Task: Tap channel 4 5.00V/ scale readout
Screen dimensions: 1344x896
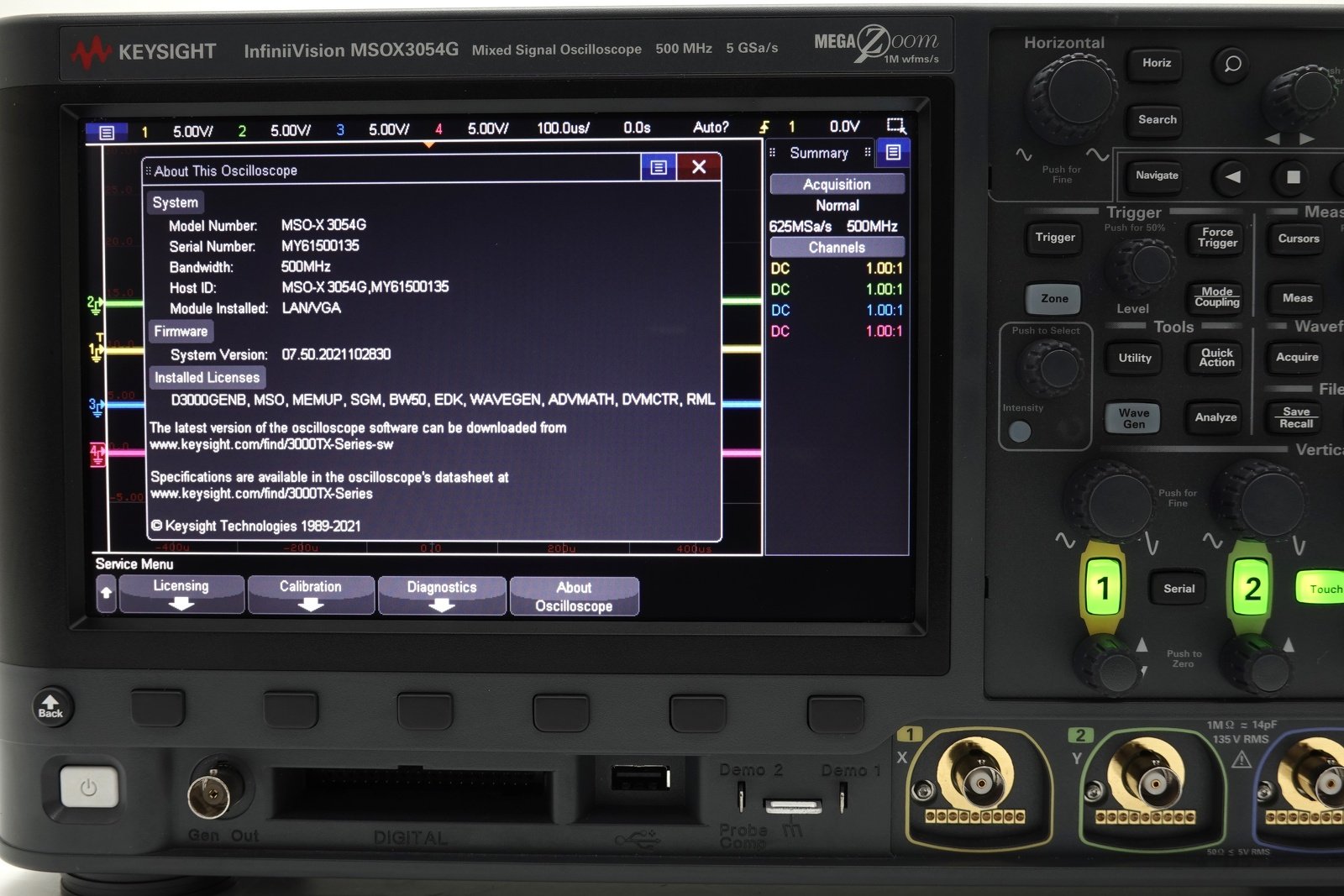Action: tap(487, 128)
